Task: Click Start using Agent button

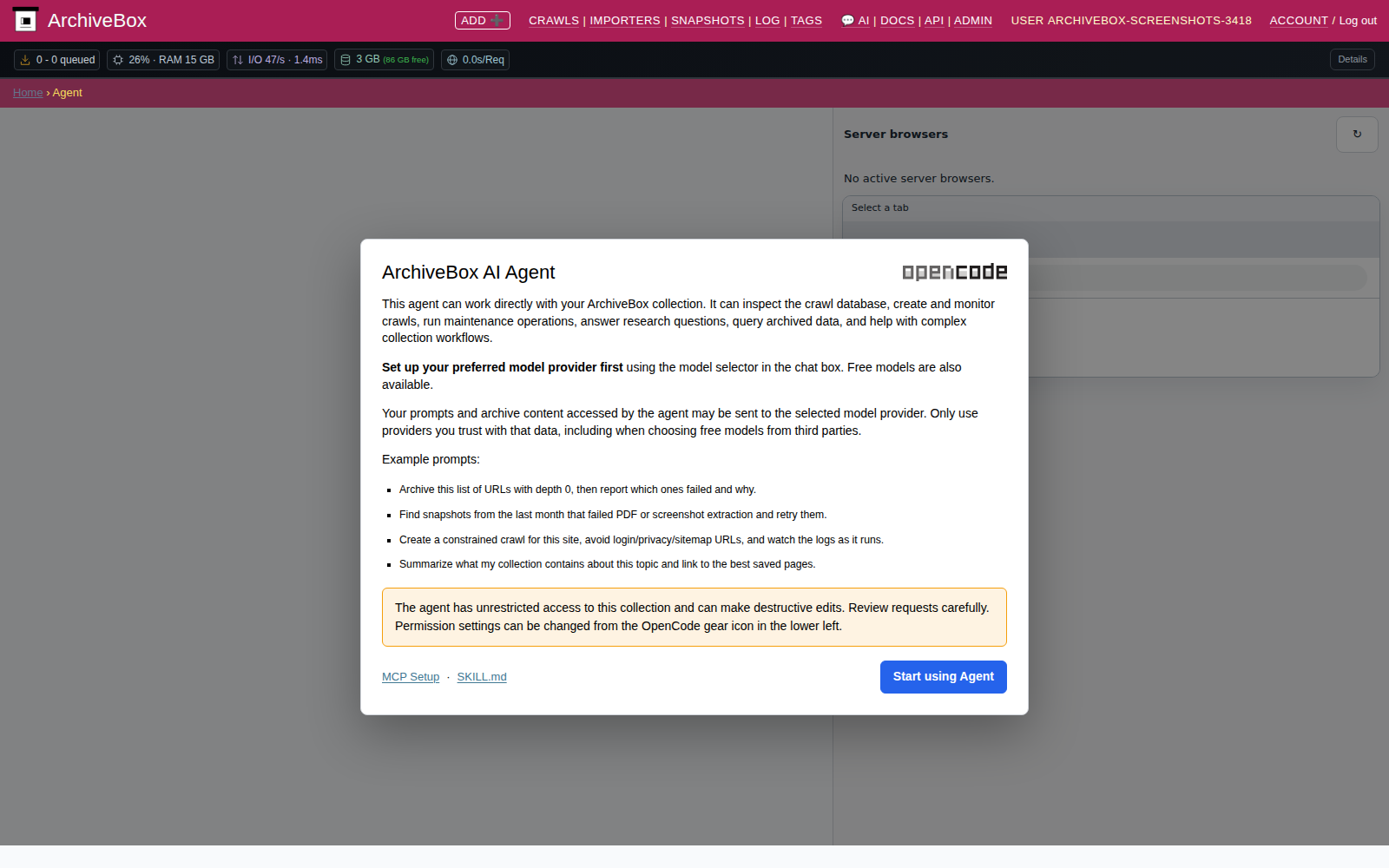Action: 944,677
